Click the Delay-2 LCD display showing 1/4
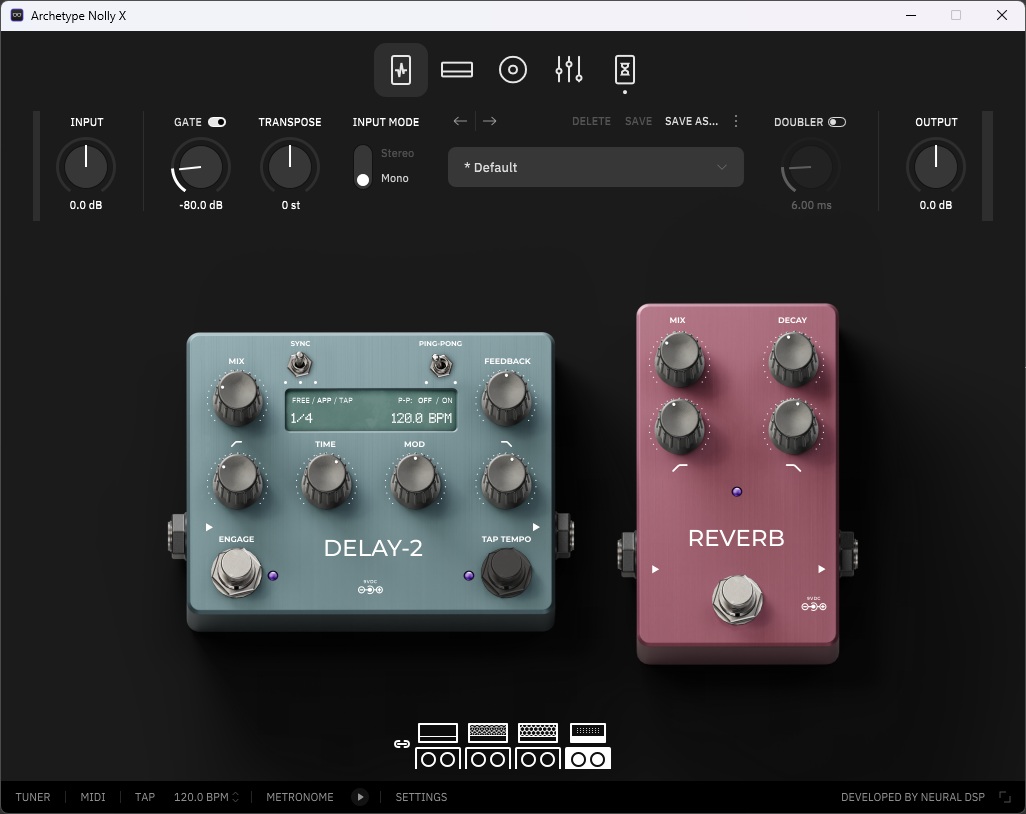 tap(371, 410)
